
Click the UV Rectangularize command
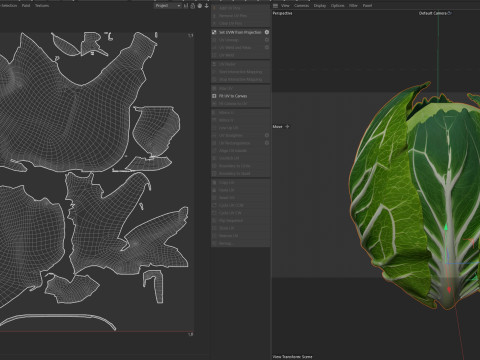pos(234,143)
